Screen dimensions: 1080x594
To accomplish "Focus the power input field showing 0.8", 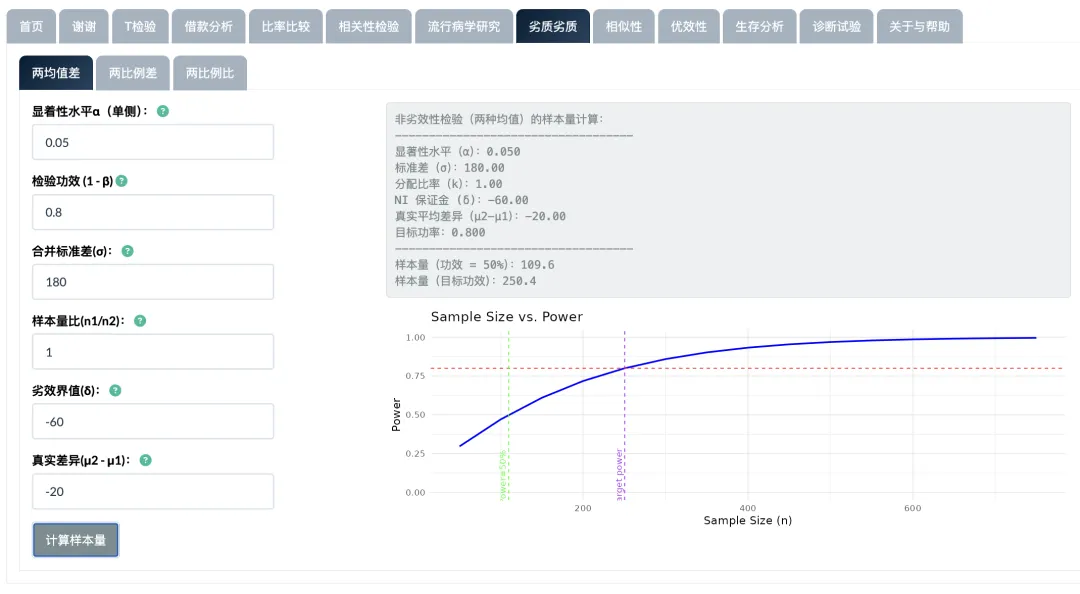I will pyautogui.click(x=153, y=212).
